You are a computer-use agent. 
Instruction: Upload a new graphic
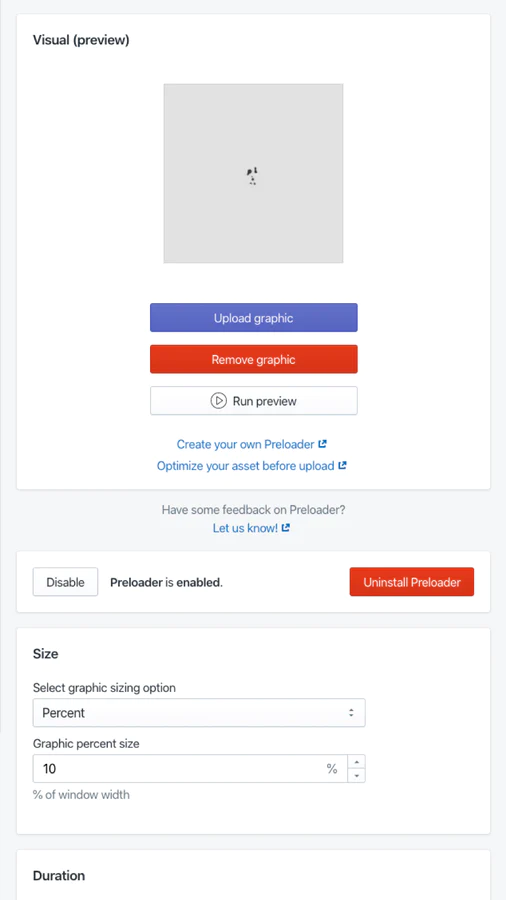pyautogui.click(x=254, y=317)
